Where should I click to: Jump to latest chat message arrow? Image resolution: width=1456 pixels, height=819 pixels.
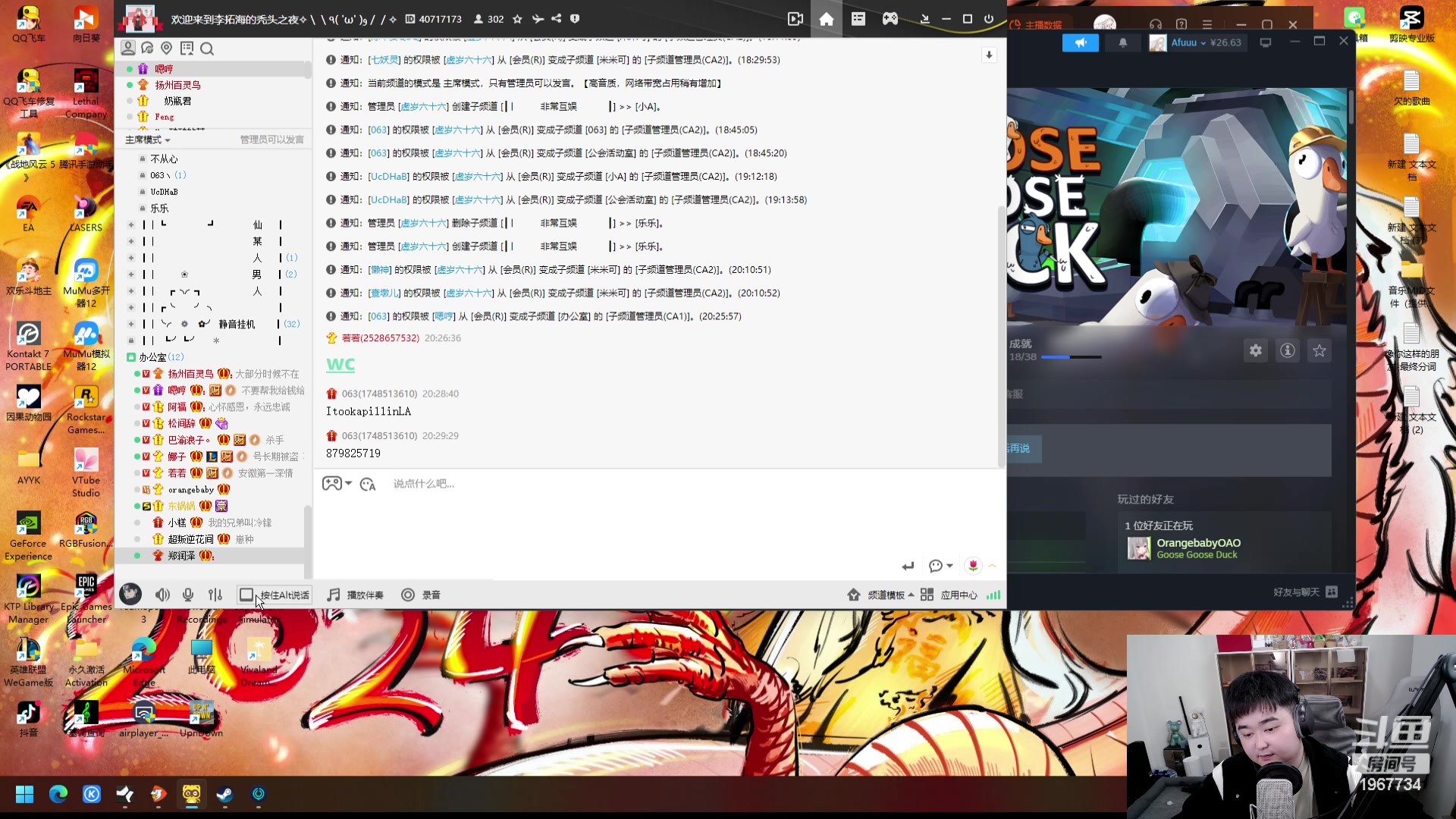pyautogui.click(x=989, y=55)
